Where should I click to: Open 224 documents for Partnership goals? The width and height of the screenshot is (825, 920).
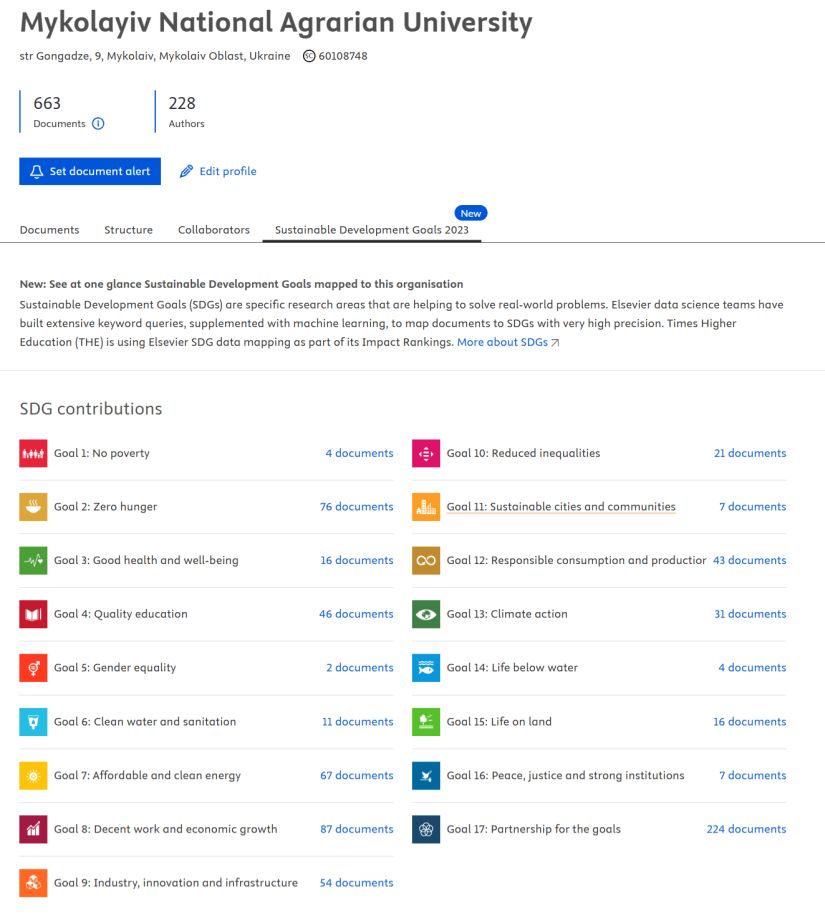pos(746,829)
